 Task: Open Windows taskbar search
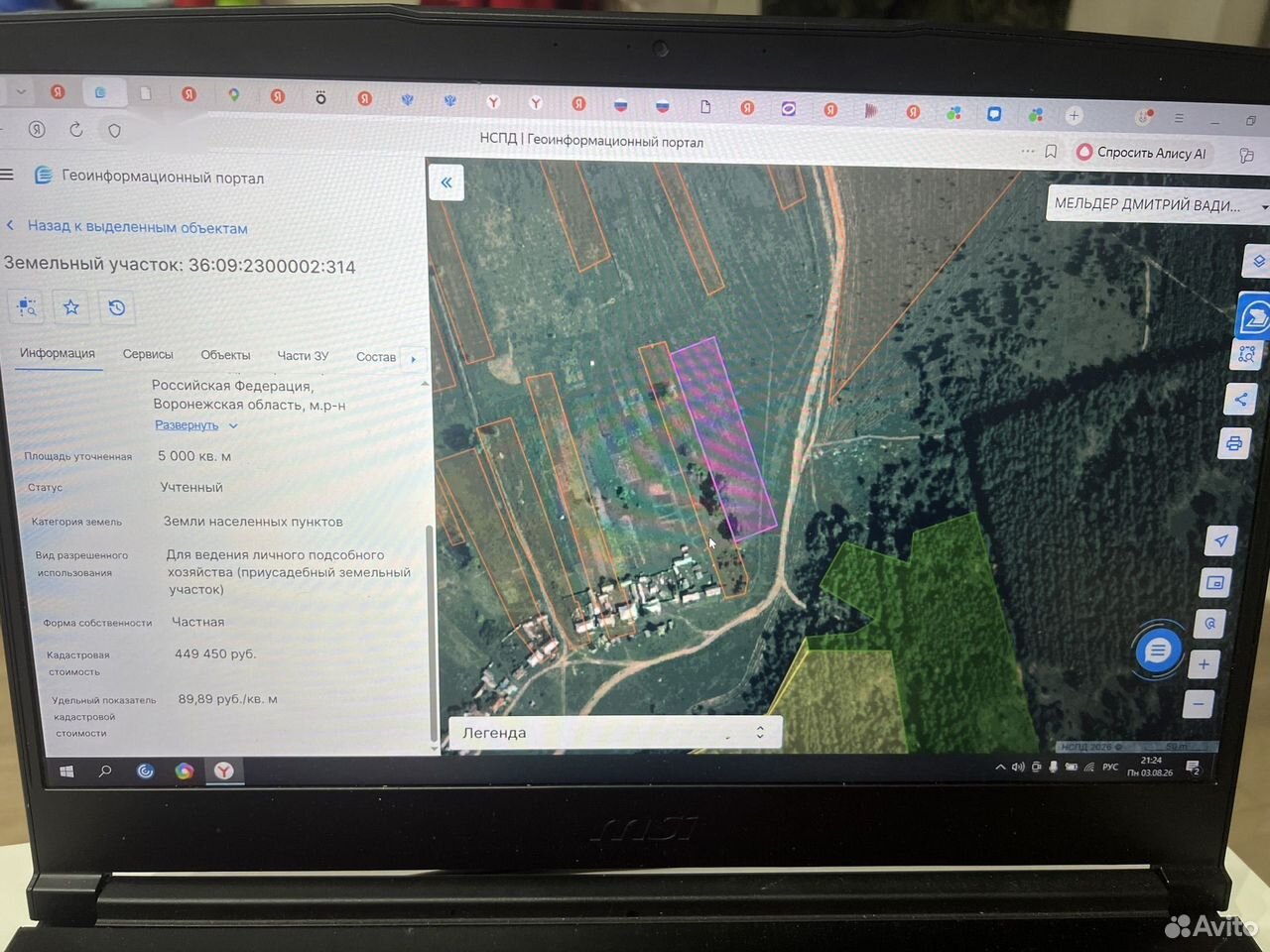[105, 771]
